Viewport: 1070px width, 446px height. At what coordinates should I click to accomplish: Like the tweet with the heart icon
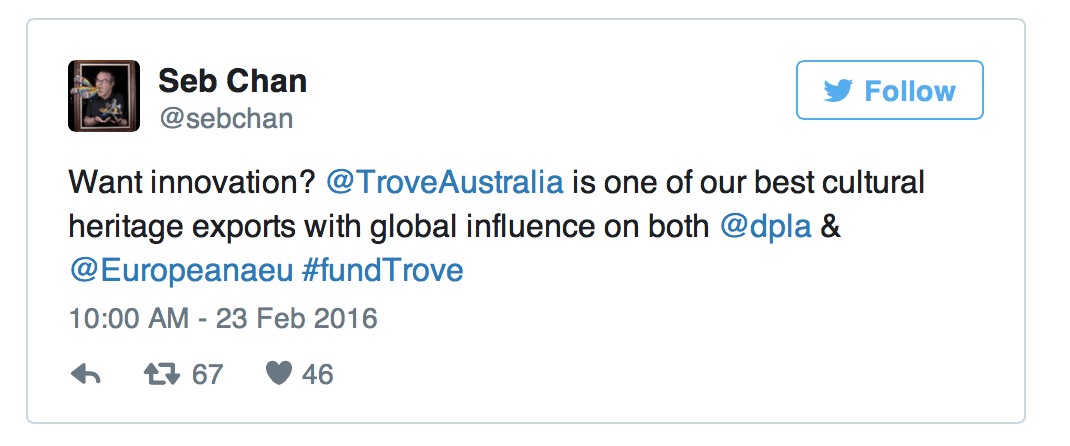pos(278,374)
